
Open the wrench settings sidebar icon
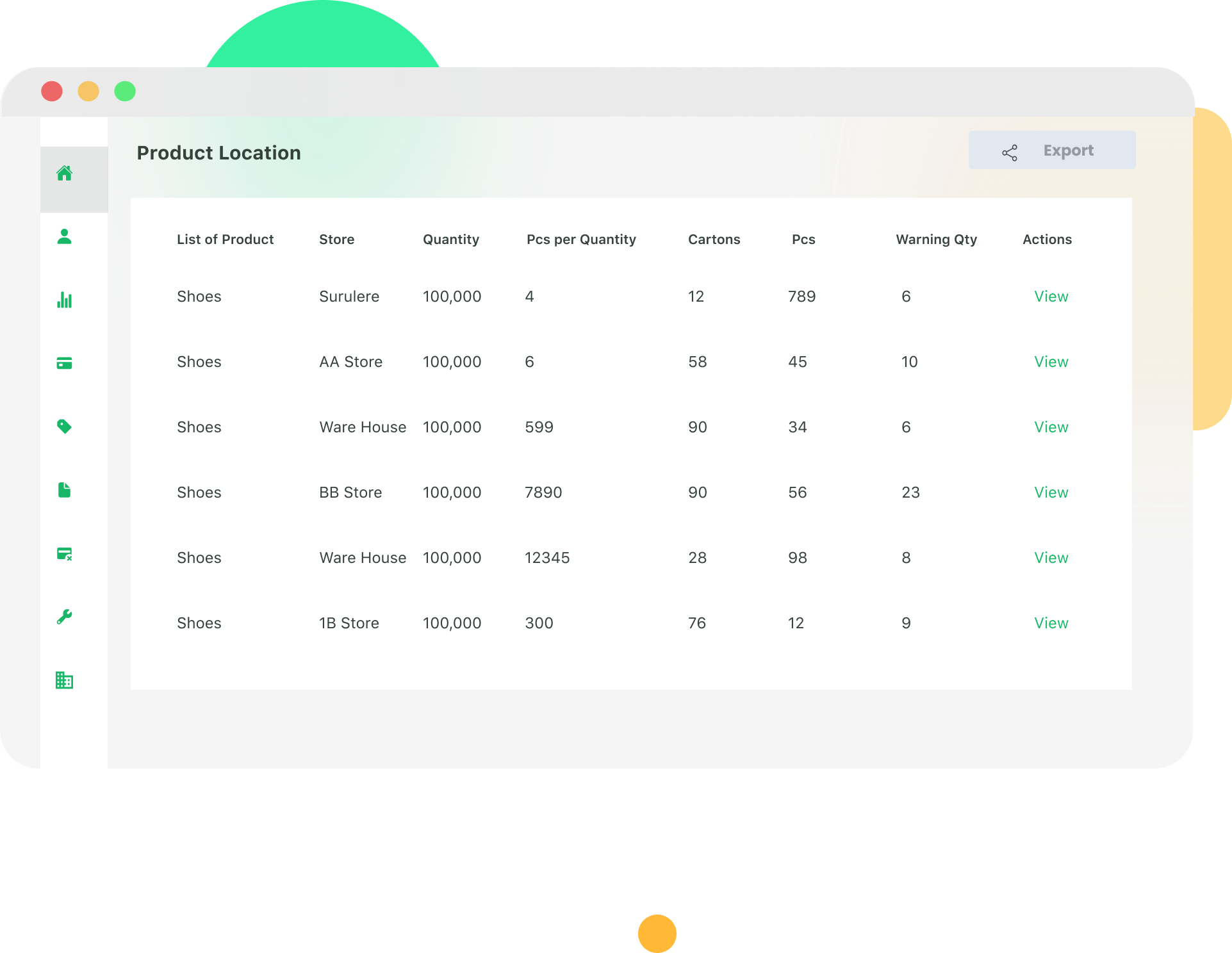tap(65, 617)
